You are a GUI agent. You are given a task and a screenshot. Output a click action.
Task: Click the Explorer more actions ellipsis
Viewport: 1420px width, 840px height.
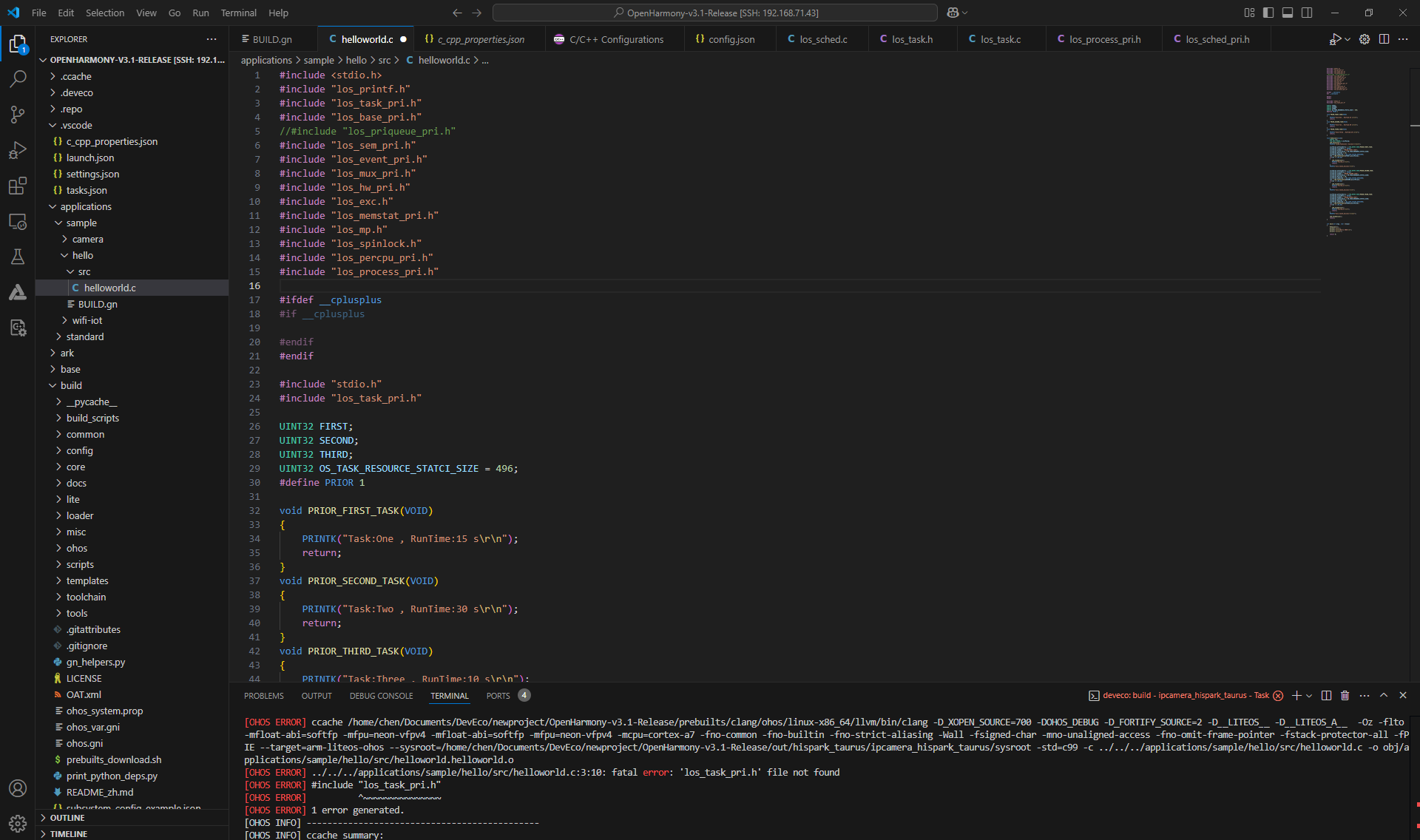pos(212,39)
